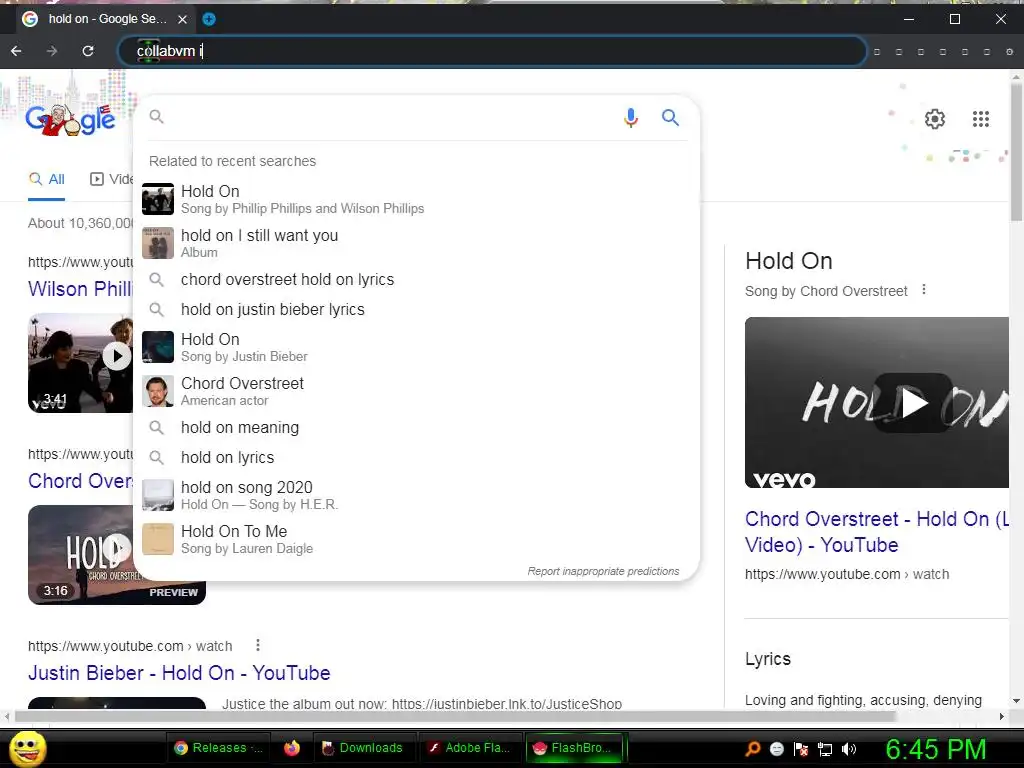Click the white round face tray icon

(777, 749)
